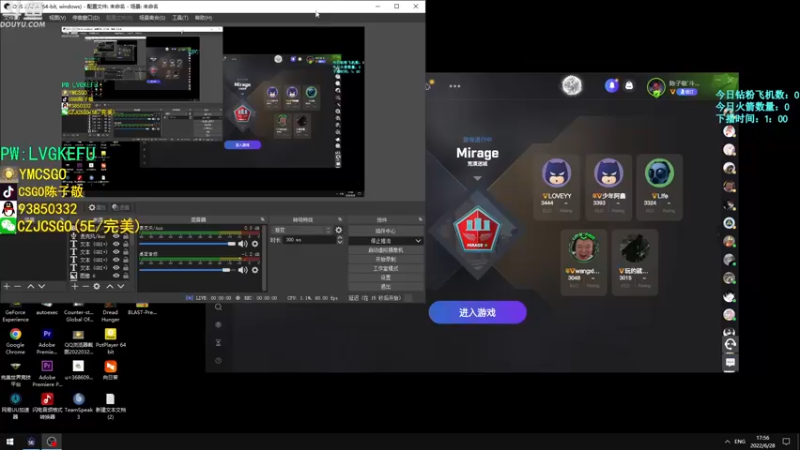800x450 pixels.
Task: Expand the map dropdown arrow under Mirage
Action: click(477, 178)
